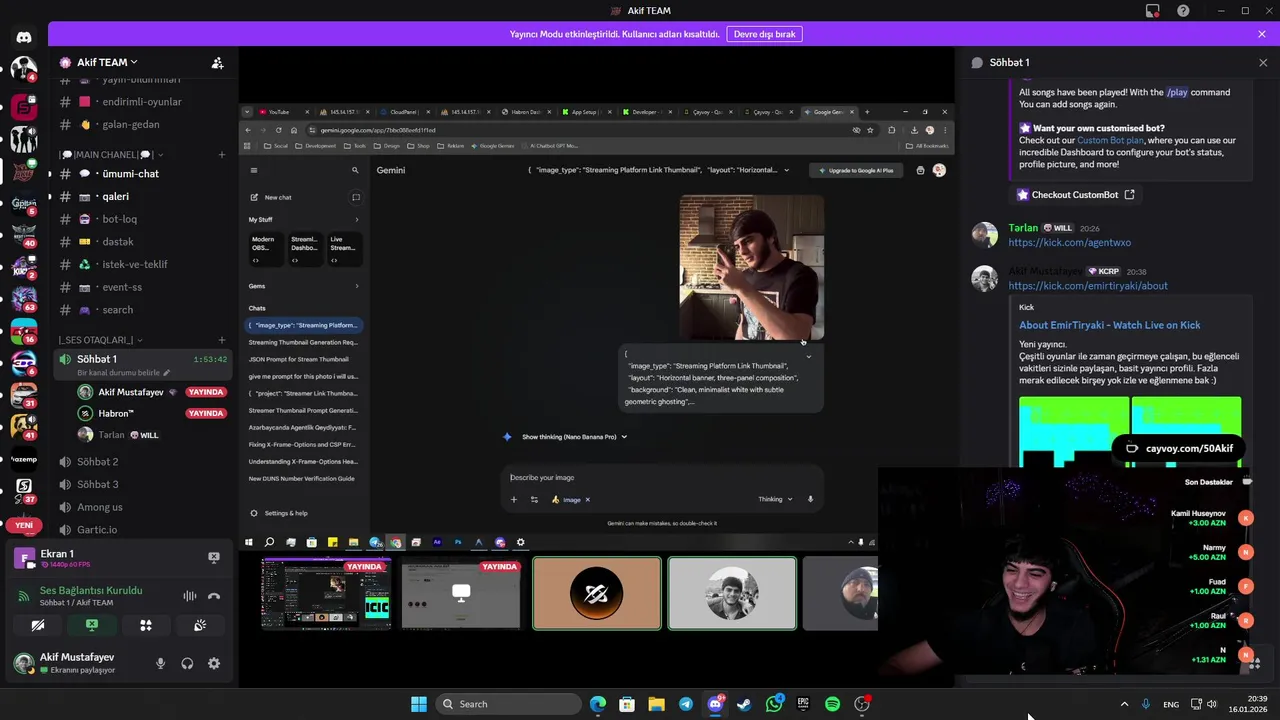
Task: Click the YENİ new badge in server list
Action: pyautogui.click(x=24, y=525)
